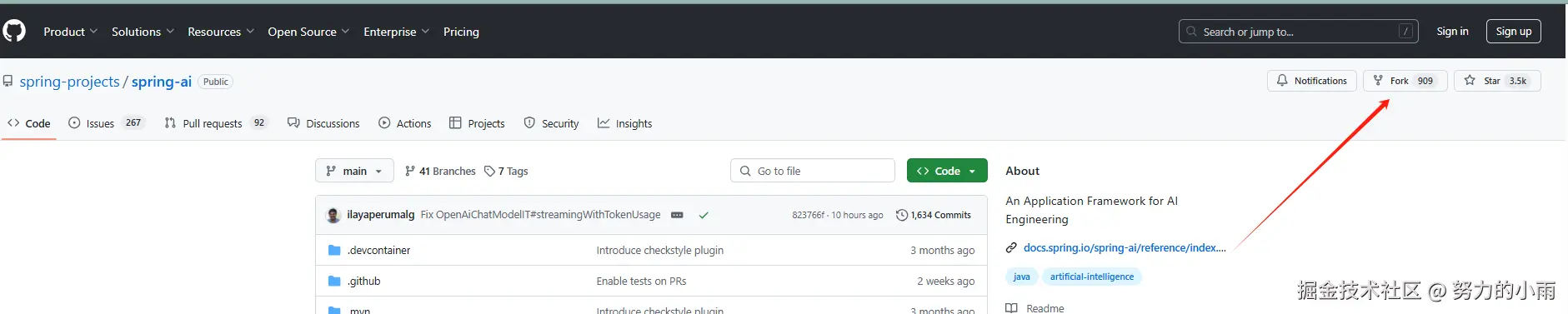Click the pull request count 92 badge
1568x314 pixels.
pyautogui.click(x=259, y=122)
